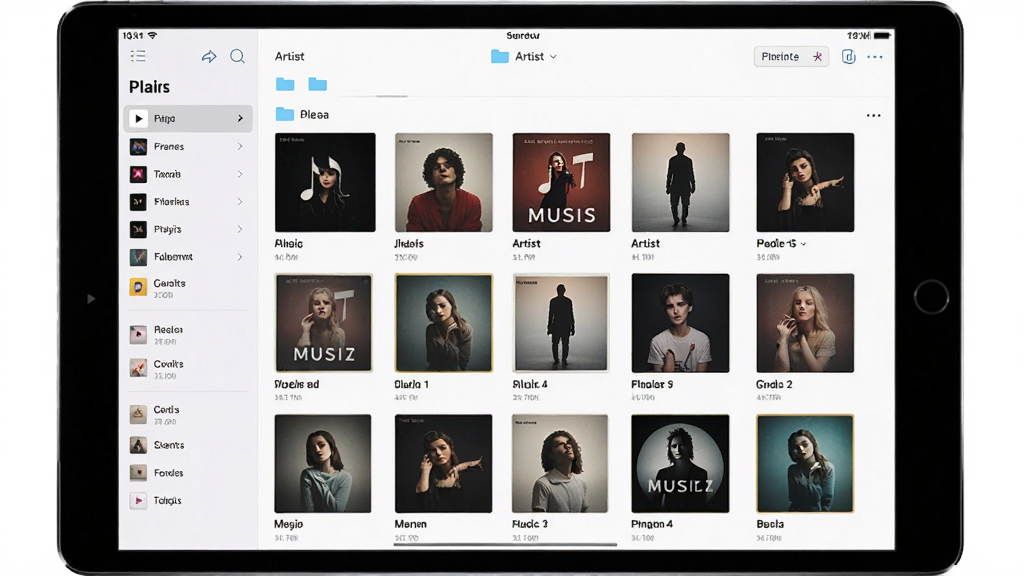The width and height of the screenshot is (1024, 576).
Task: Tap the blue document icon in top bar
Action: (848, 57)
